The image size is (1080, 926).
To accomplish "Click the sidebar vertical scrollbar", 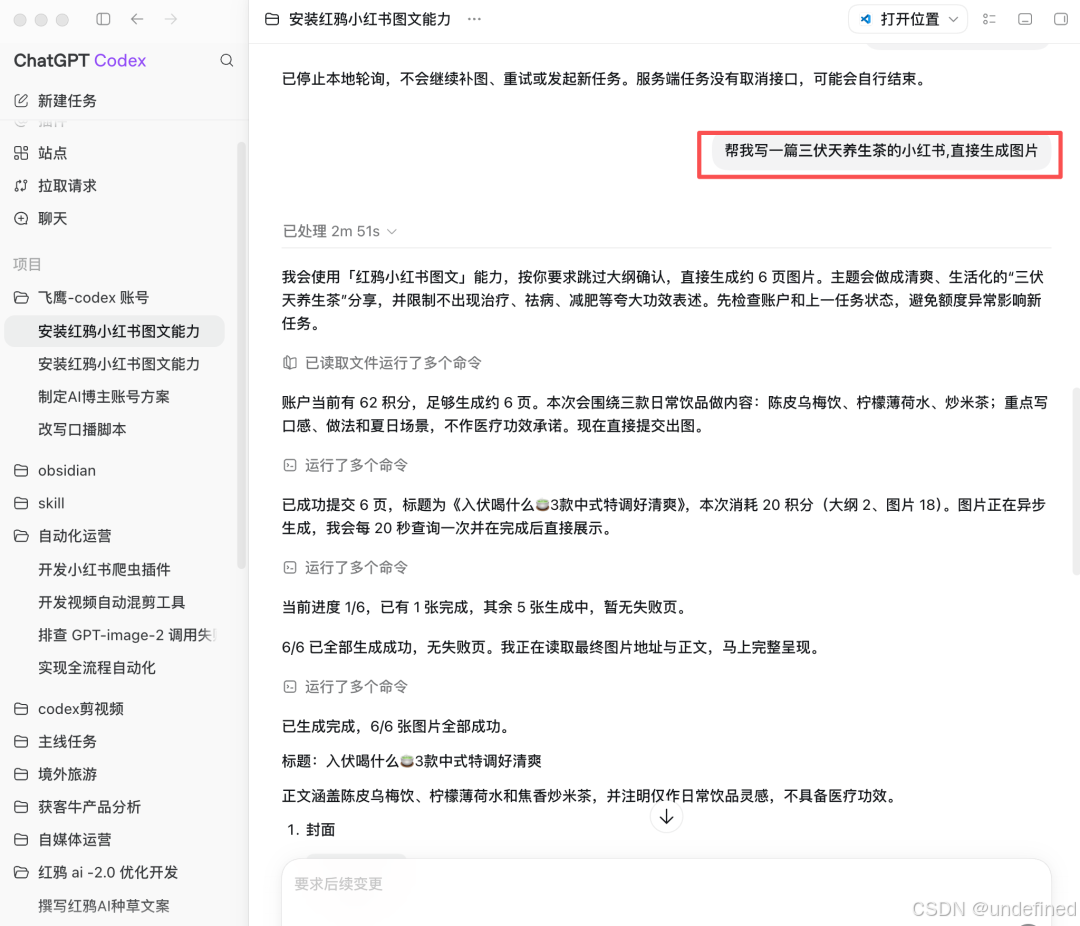I will pyautogui.click(x=241, y=355).
